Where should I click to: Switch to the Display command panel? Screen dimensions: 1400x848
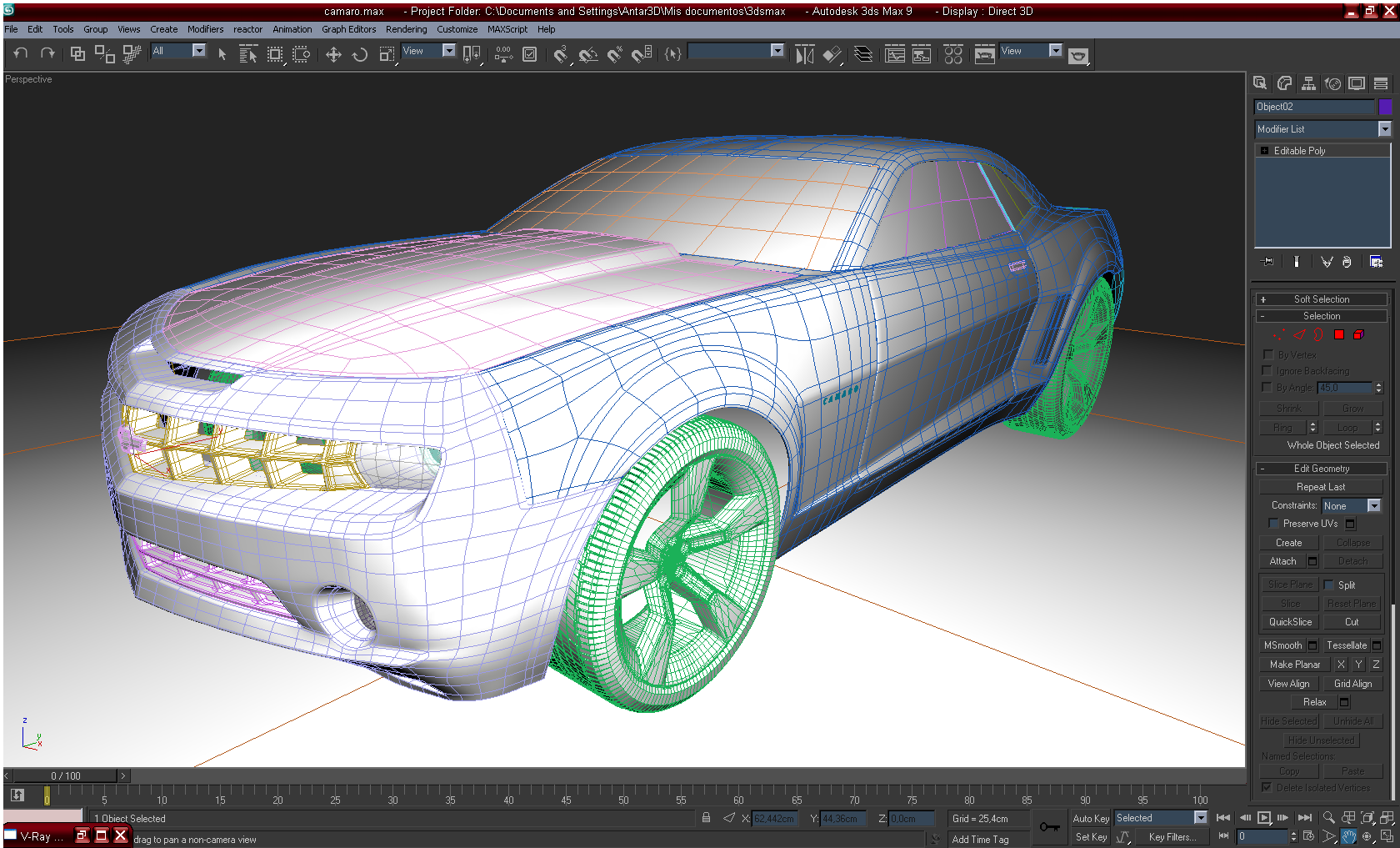1357,83
